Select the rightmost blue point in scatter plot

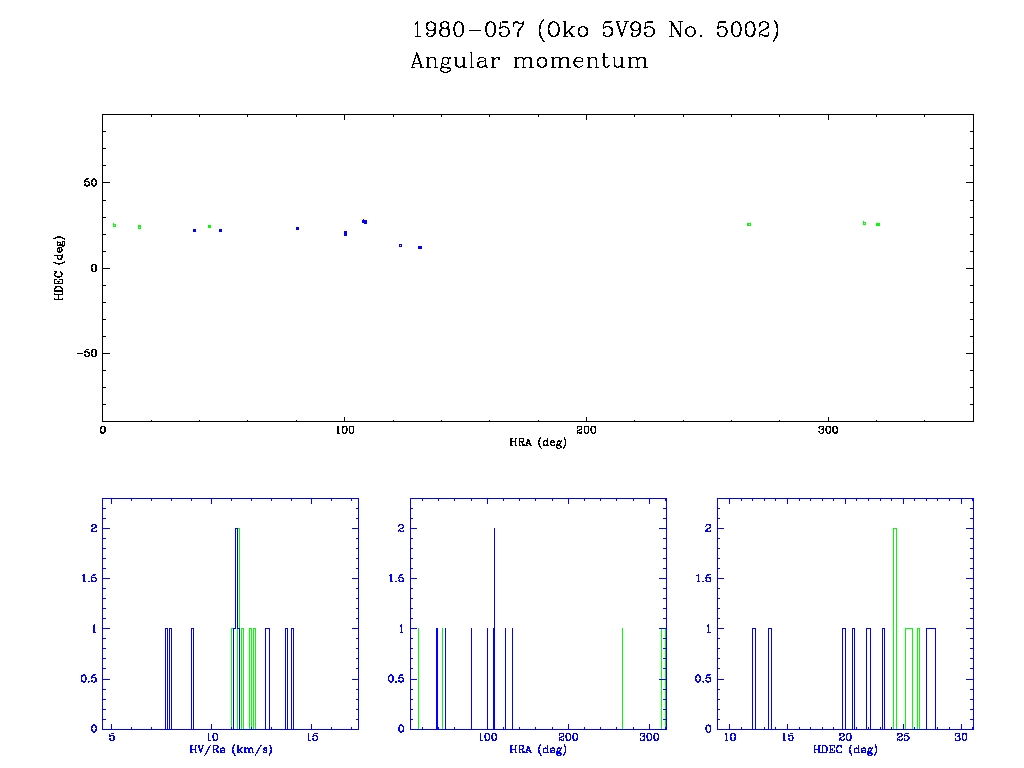420,247
